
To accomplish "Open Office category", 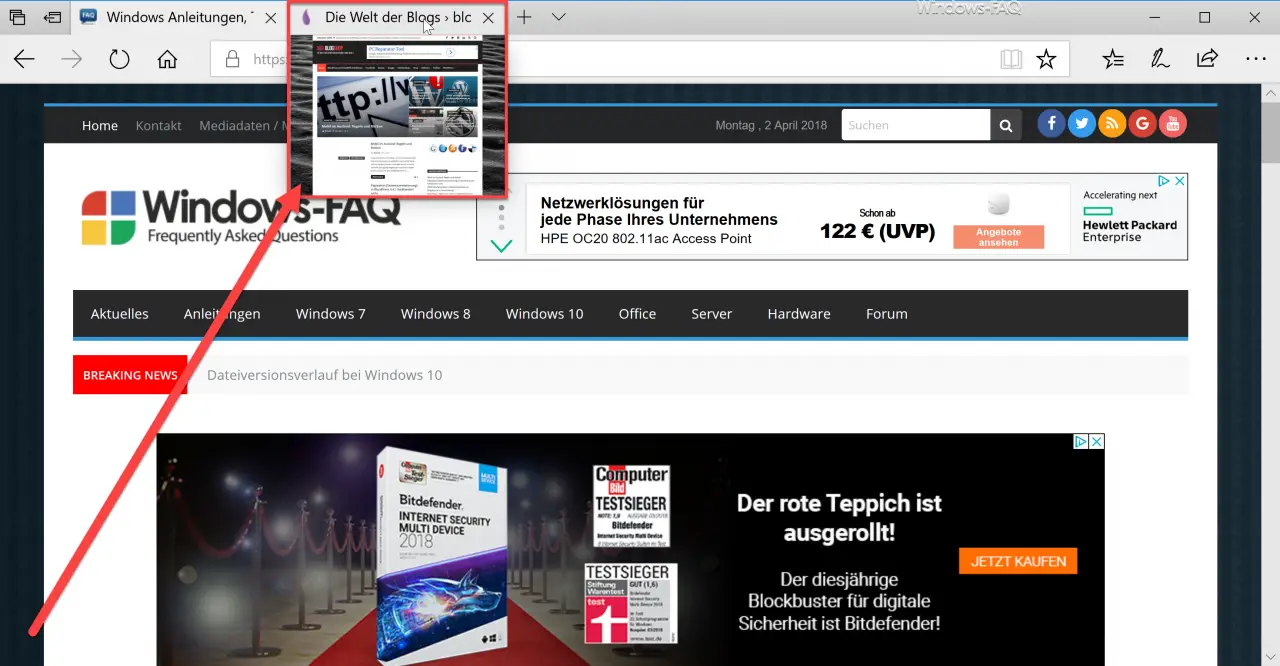I will 637,313.
